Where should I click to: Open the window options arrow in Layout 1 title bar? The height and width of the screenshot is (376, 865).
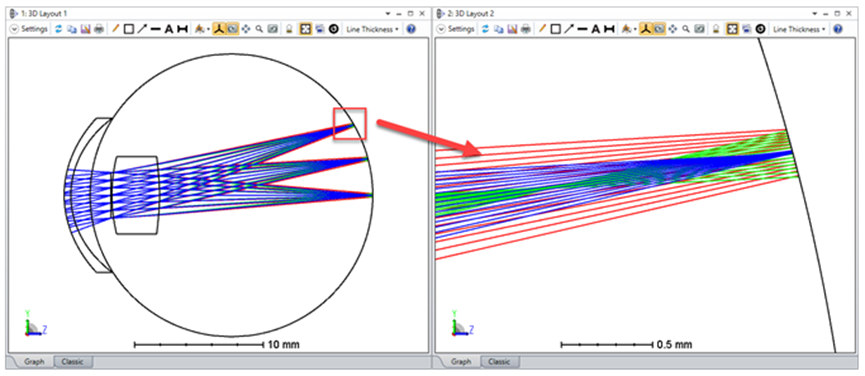[388, 13]
